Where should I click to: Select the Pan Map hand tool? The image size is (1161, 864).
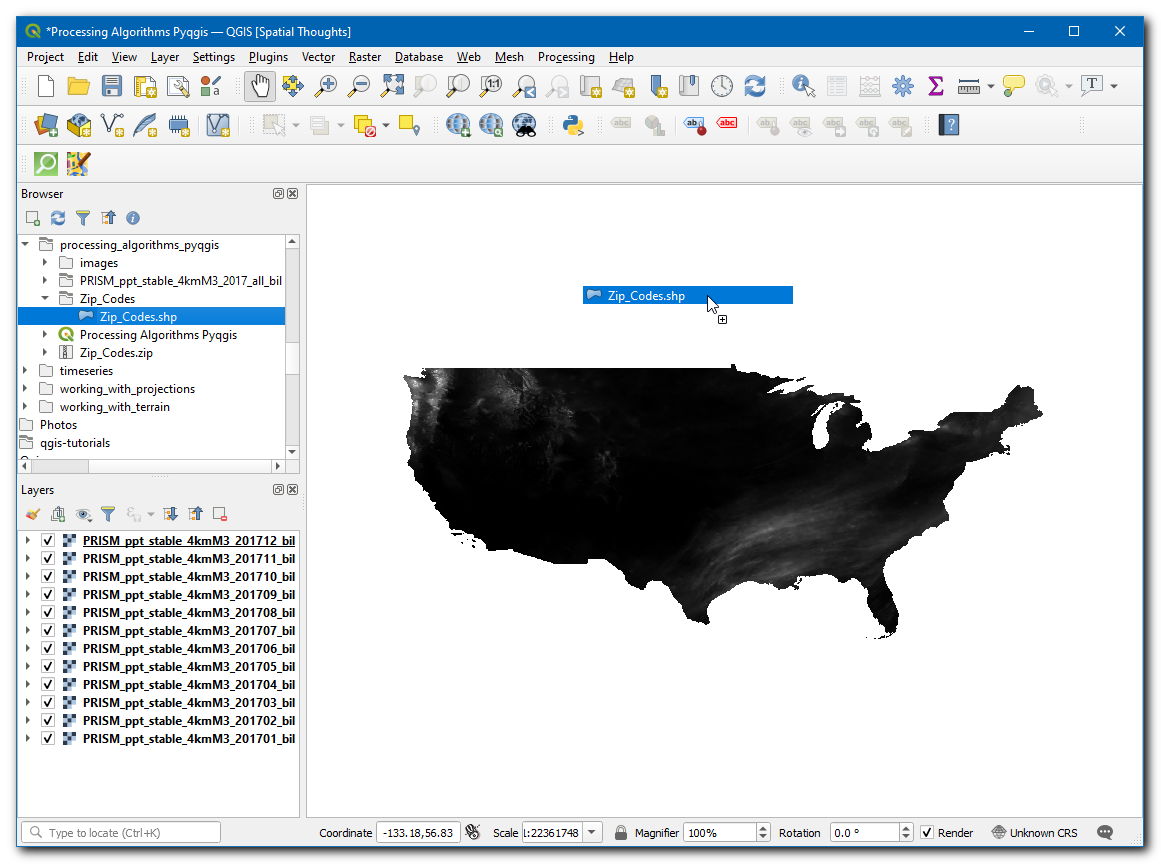point(259,86)
